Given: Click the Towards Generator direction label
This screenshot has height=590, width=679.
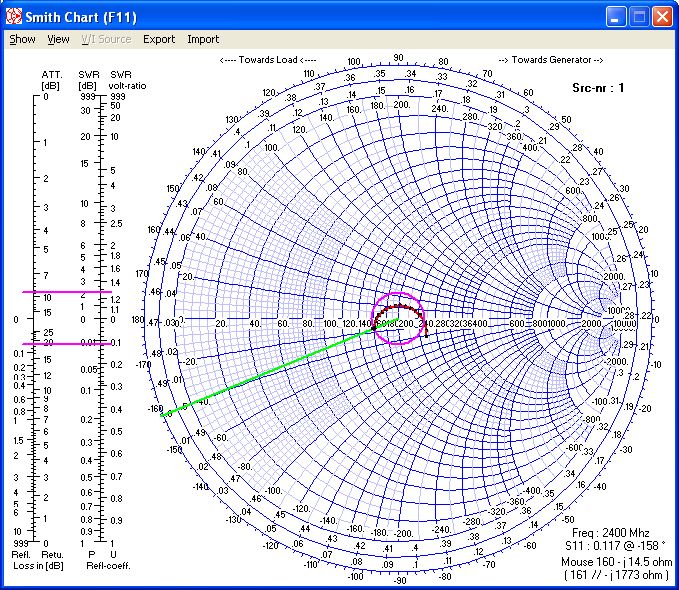Looking at the screenshot, I should pyautogui.click(x=551, y=60).
